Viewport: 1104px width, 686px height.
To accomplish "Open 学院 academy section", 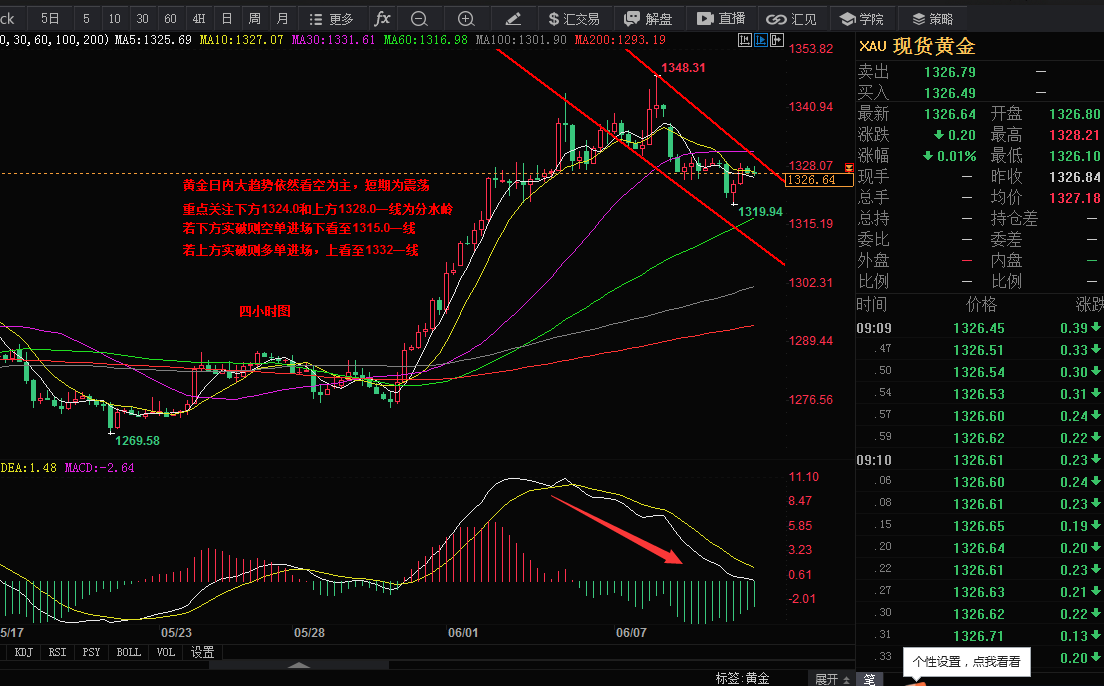I will pyautogui.click(x=862, y=19).
